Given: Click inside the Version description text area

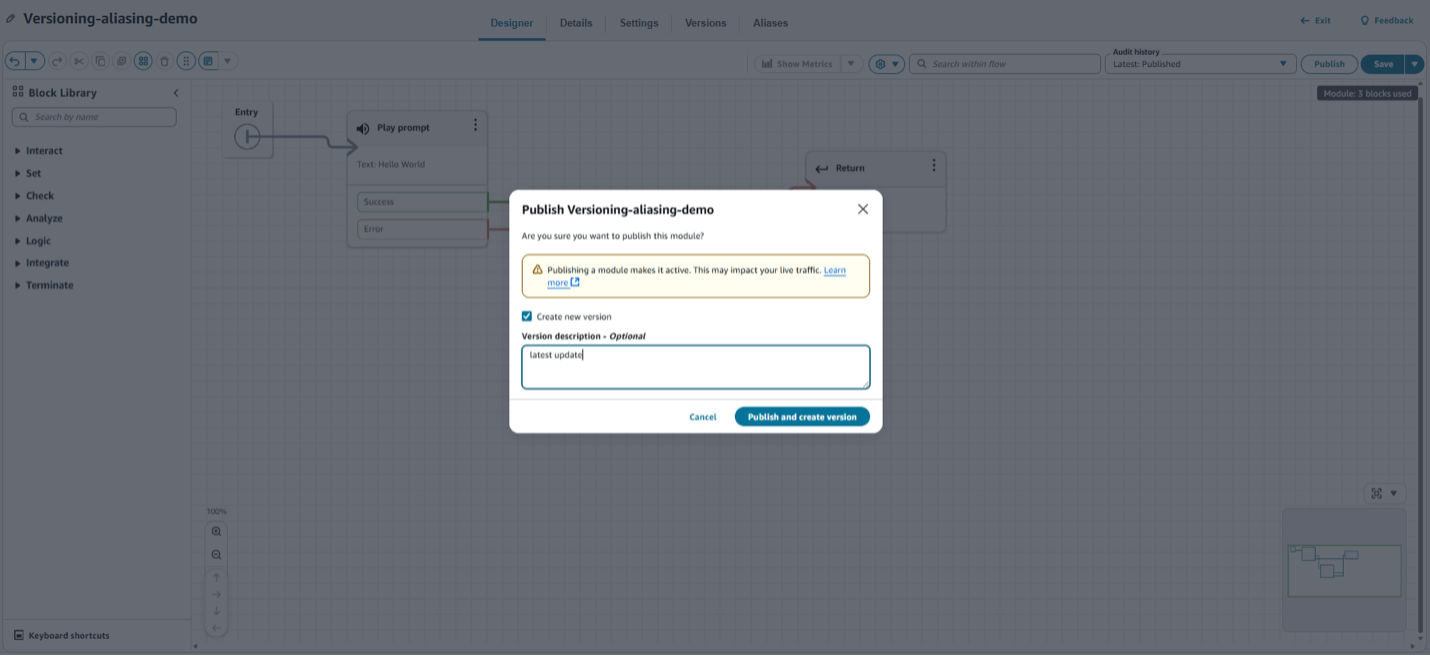Looking at the screenshot, I should click(x=695, y=366).
